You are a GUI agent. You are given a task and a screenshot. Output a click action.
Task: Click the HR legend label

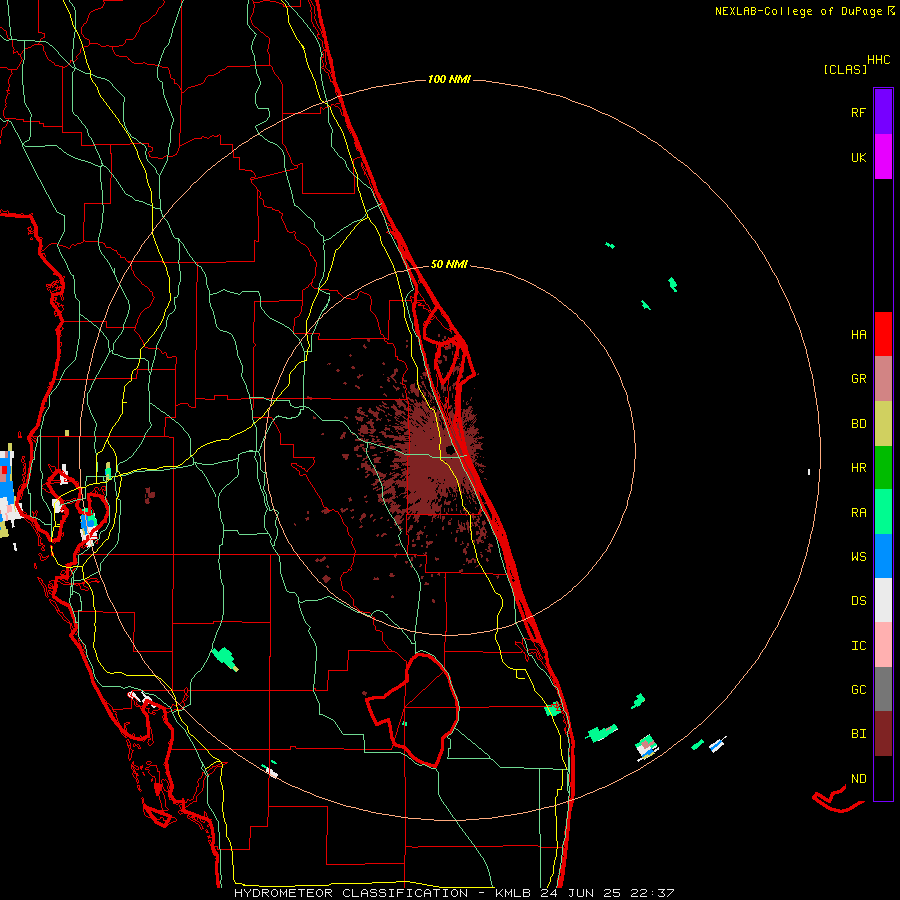[x=858, y=468]
